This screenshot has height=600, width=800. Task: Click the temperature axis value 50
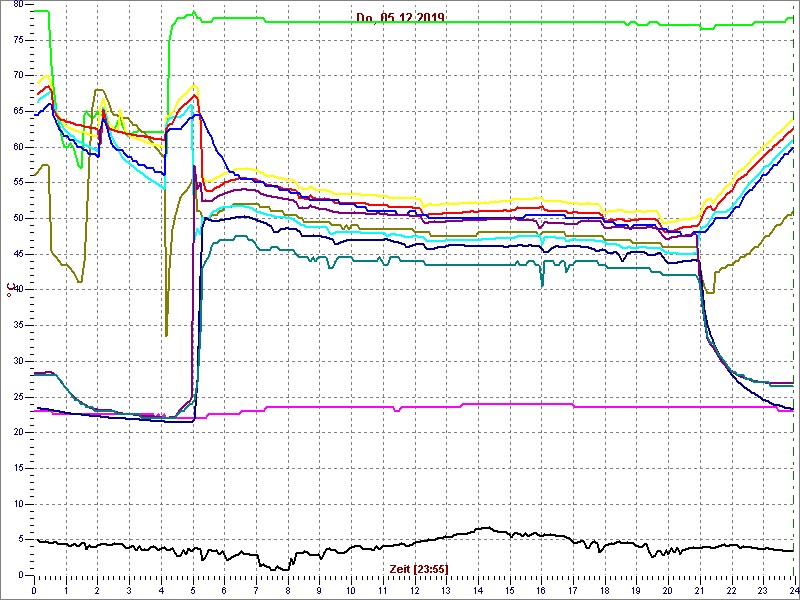19,219
